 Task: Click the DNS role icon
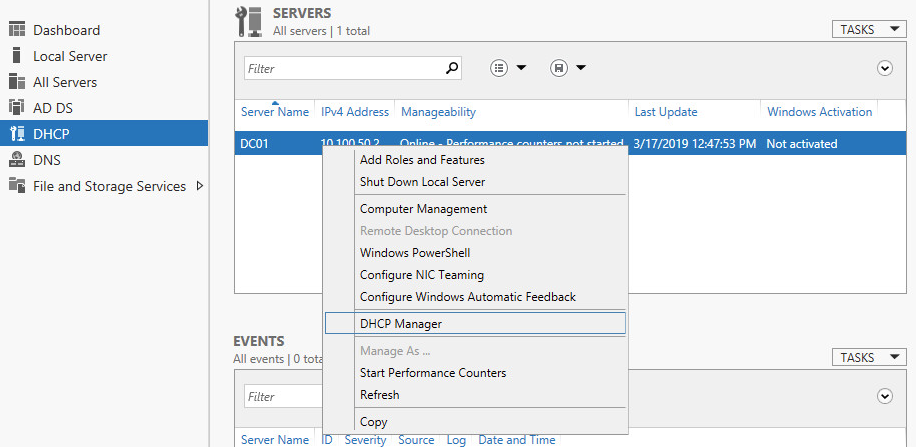[x=16, y=160]
